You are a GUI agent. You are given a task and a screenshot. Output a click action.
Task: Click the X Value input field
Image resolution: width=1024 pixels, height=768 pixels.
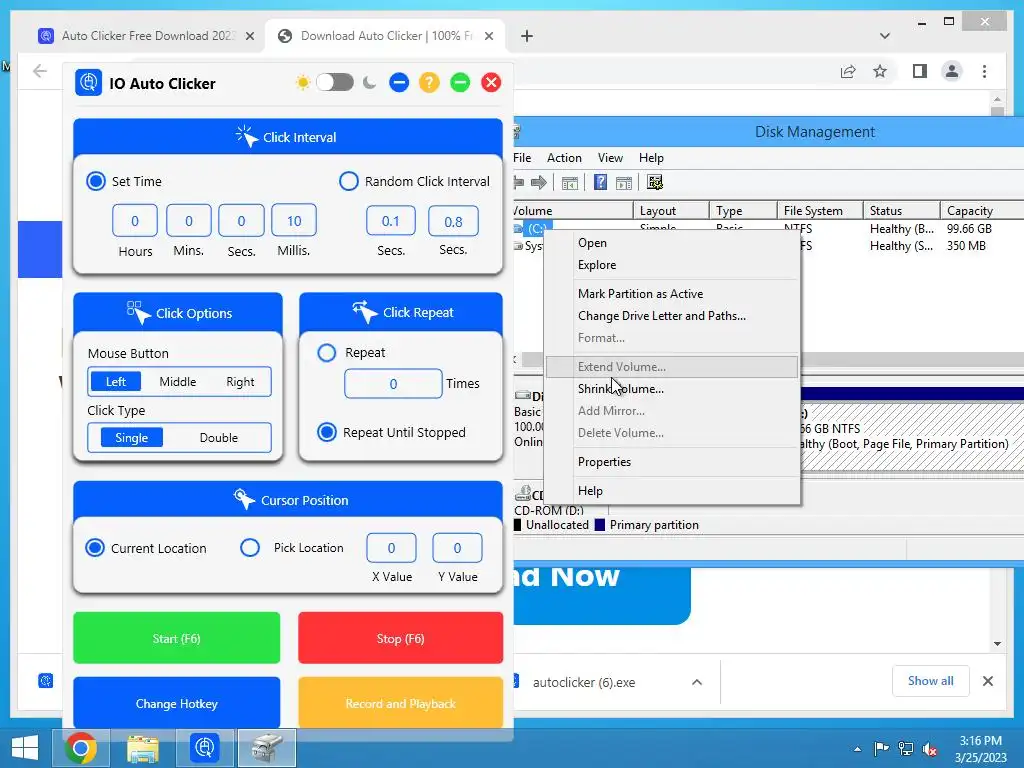(391, 548)
